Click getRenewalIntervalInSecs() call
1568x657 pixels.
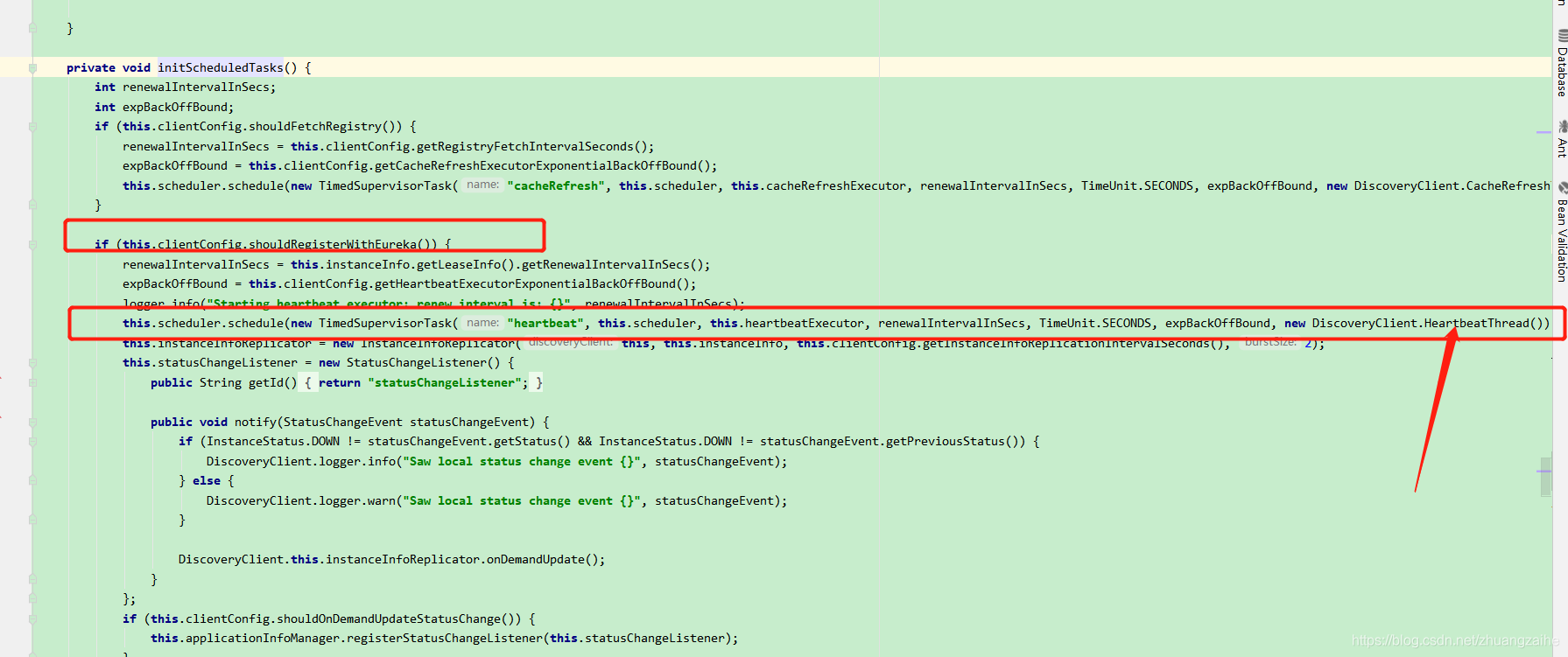(x=613, y=264)
